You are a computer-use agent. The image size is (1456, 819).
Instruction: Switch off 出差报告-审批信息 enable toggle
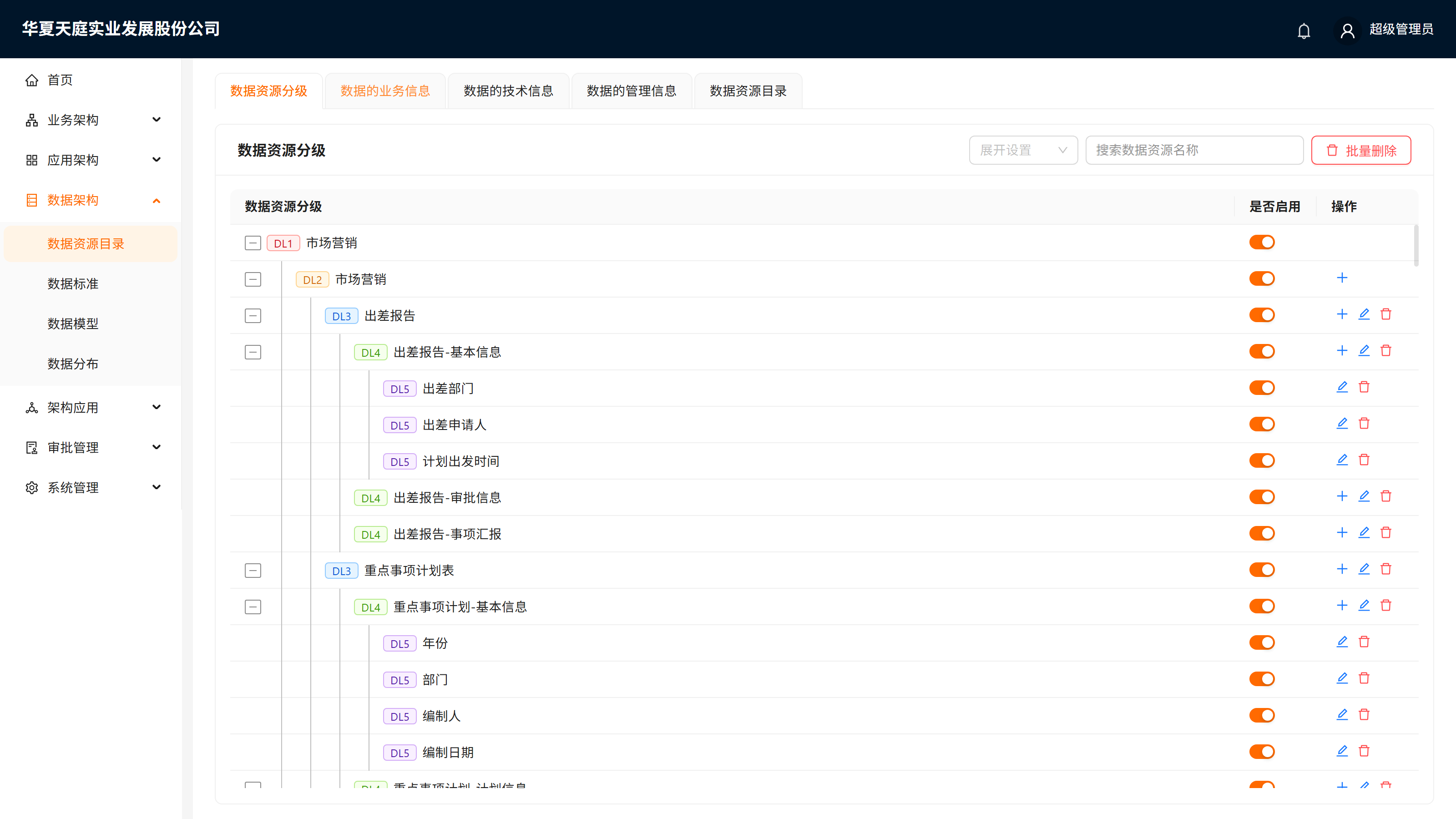(x=1262, y=497)
